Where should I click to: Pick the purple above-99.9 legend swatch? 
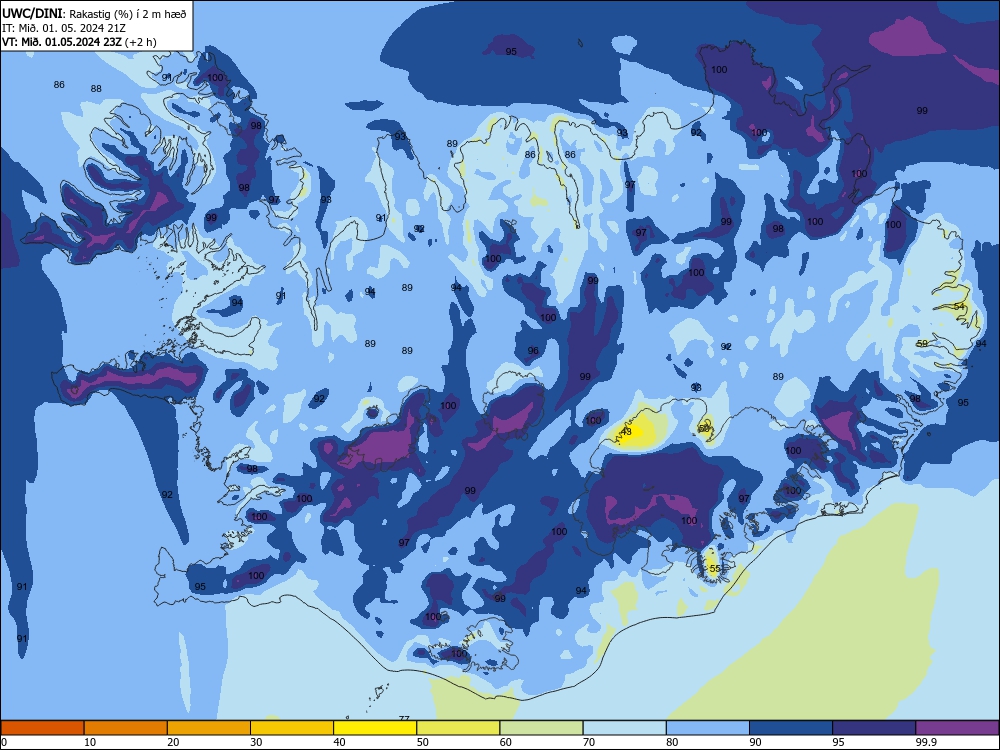957,728
